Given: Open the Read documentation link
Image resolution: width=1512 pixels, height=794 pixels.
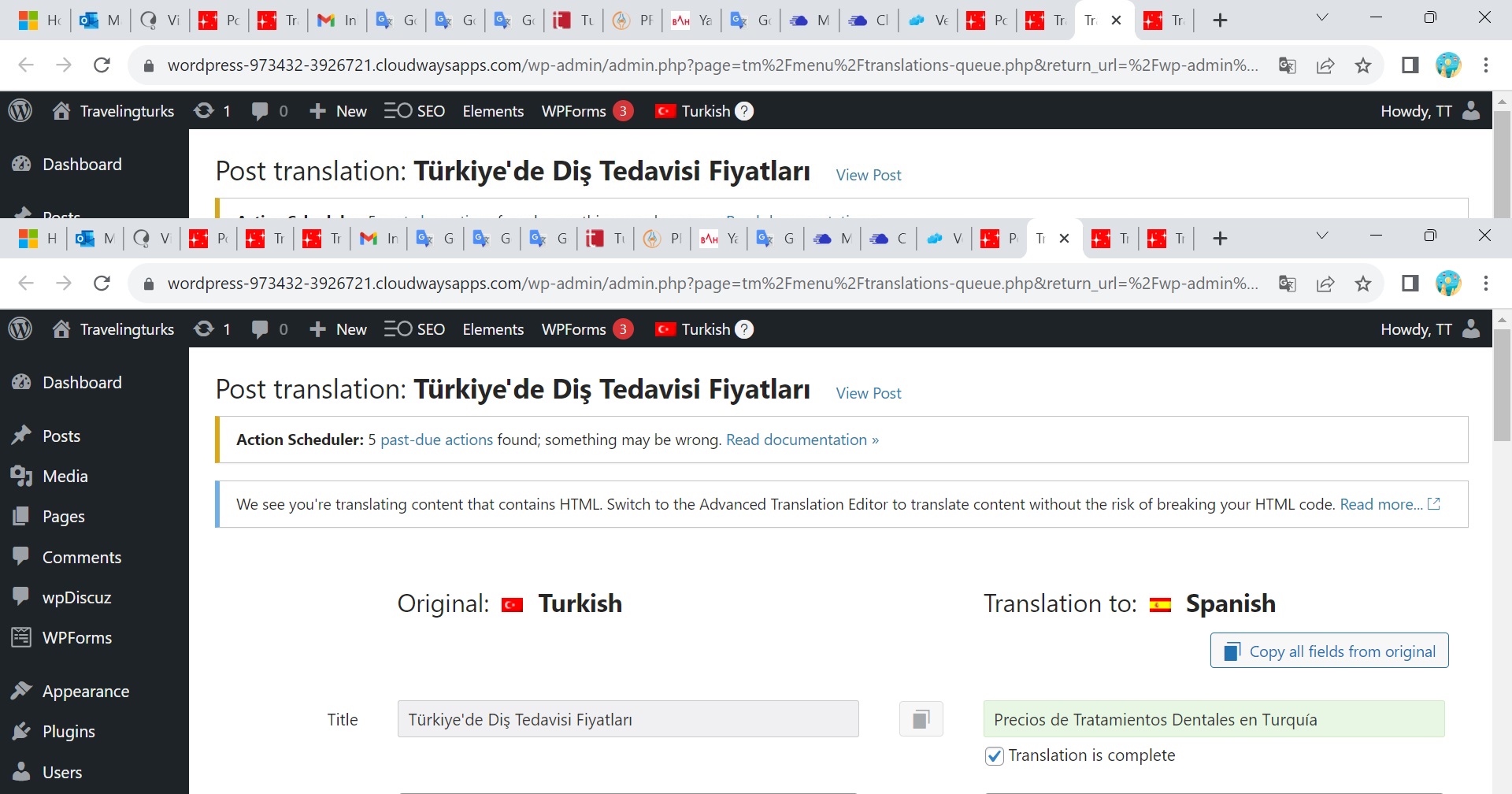Looking at the screenshot, I should (802, 440).
